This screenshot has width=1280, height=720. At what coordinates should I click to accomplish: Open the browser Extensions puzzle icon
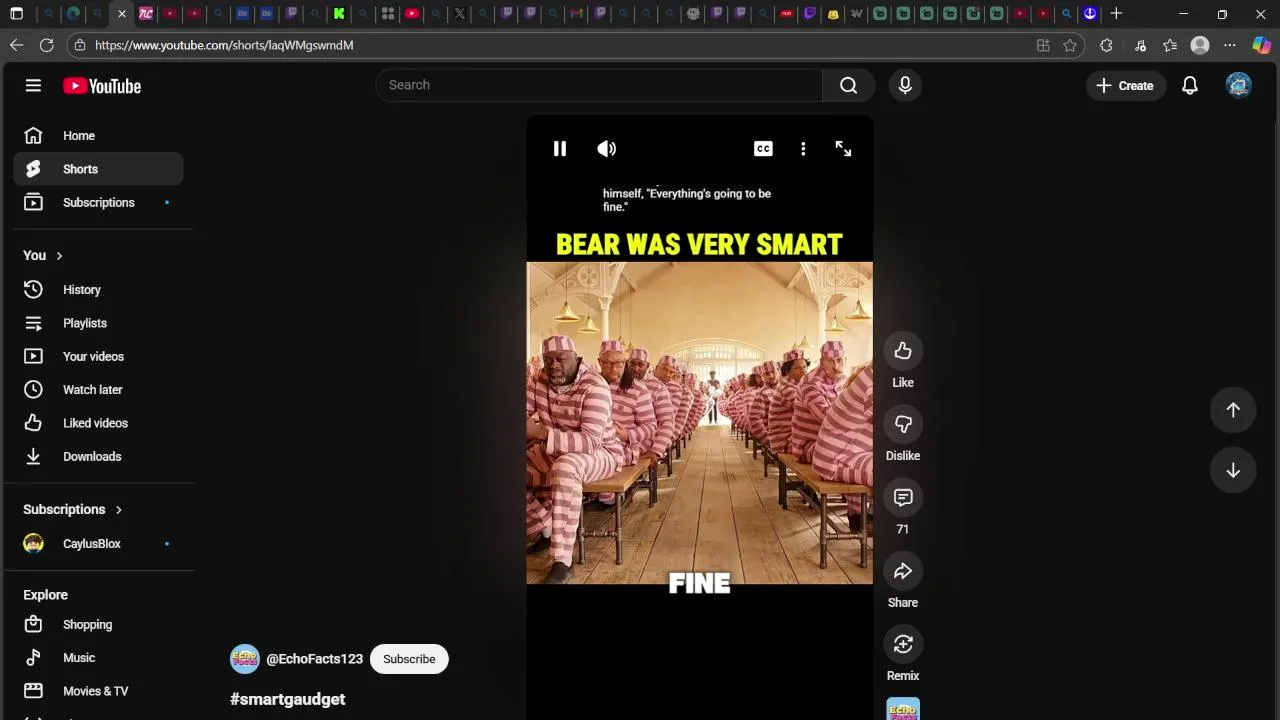click(x=1106, y=45)
